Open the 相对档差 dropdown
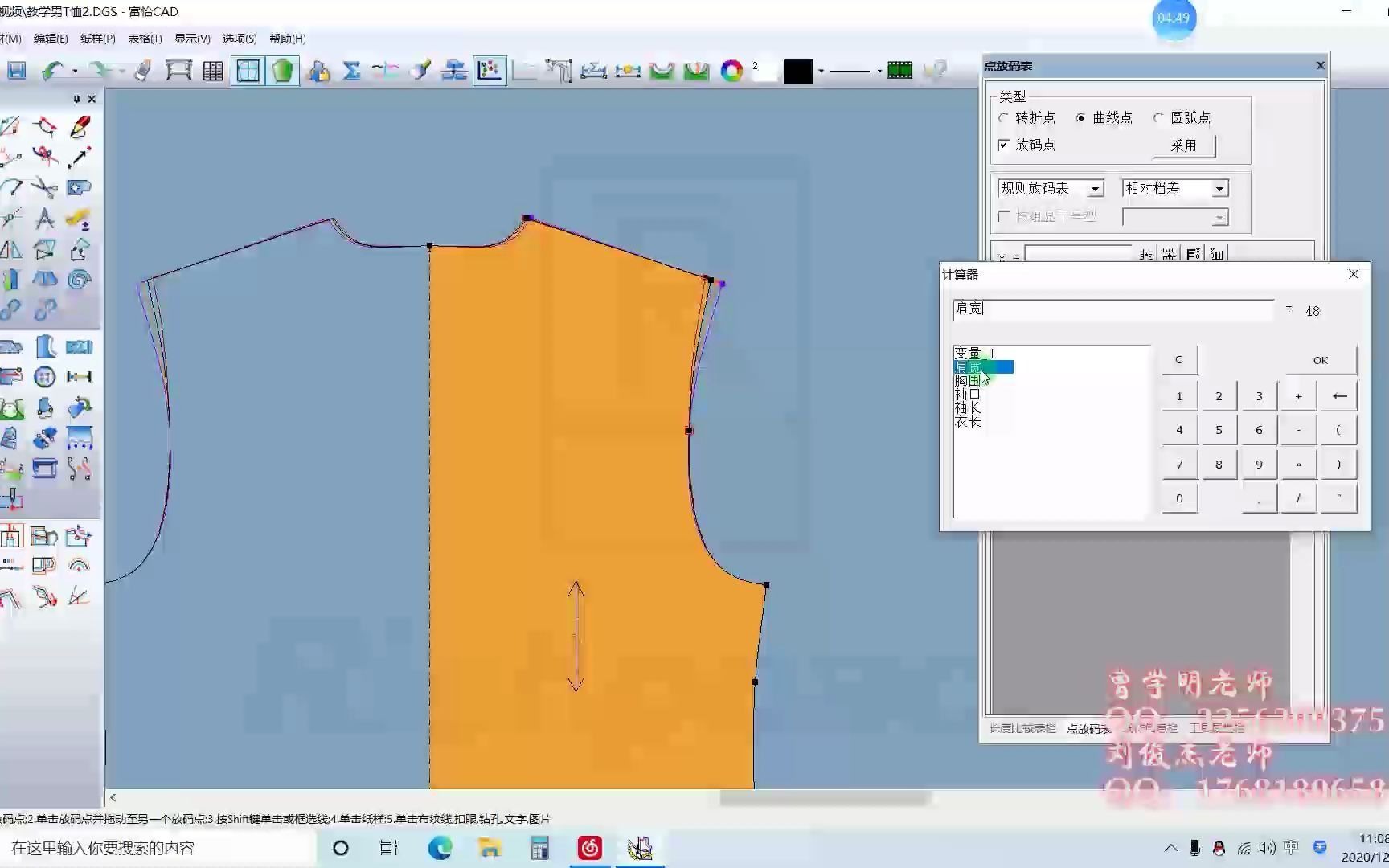1389x868 pixels. tap(1220, 187)
